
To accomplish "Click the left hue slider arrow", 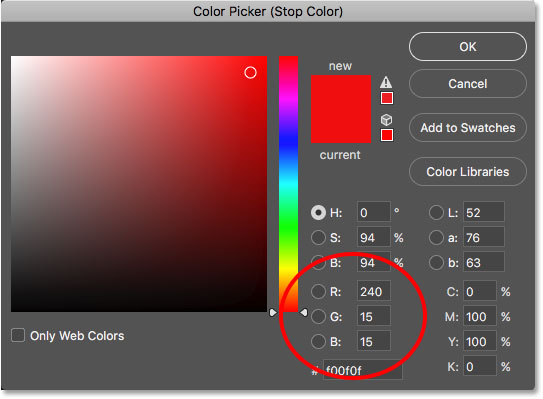I will click(x=273, y=312).
